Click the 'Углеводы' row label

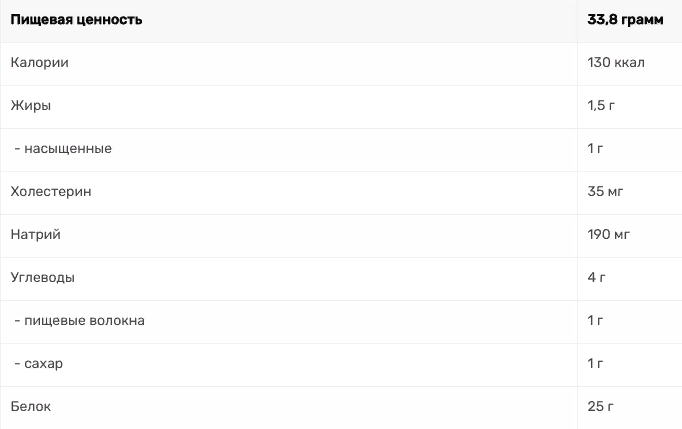[43, 278]
